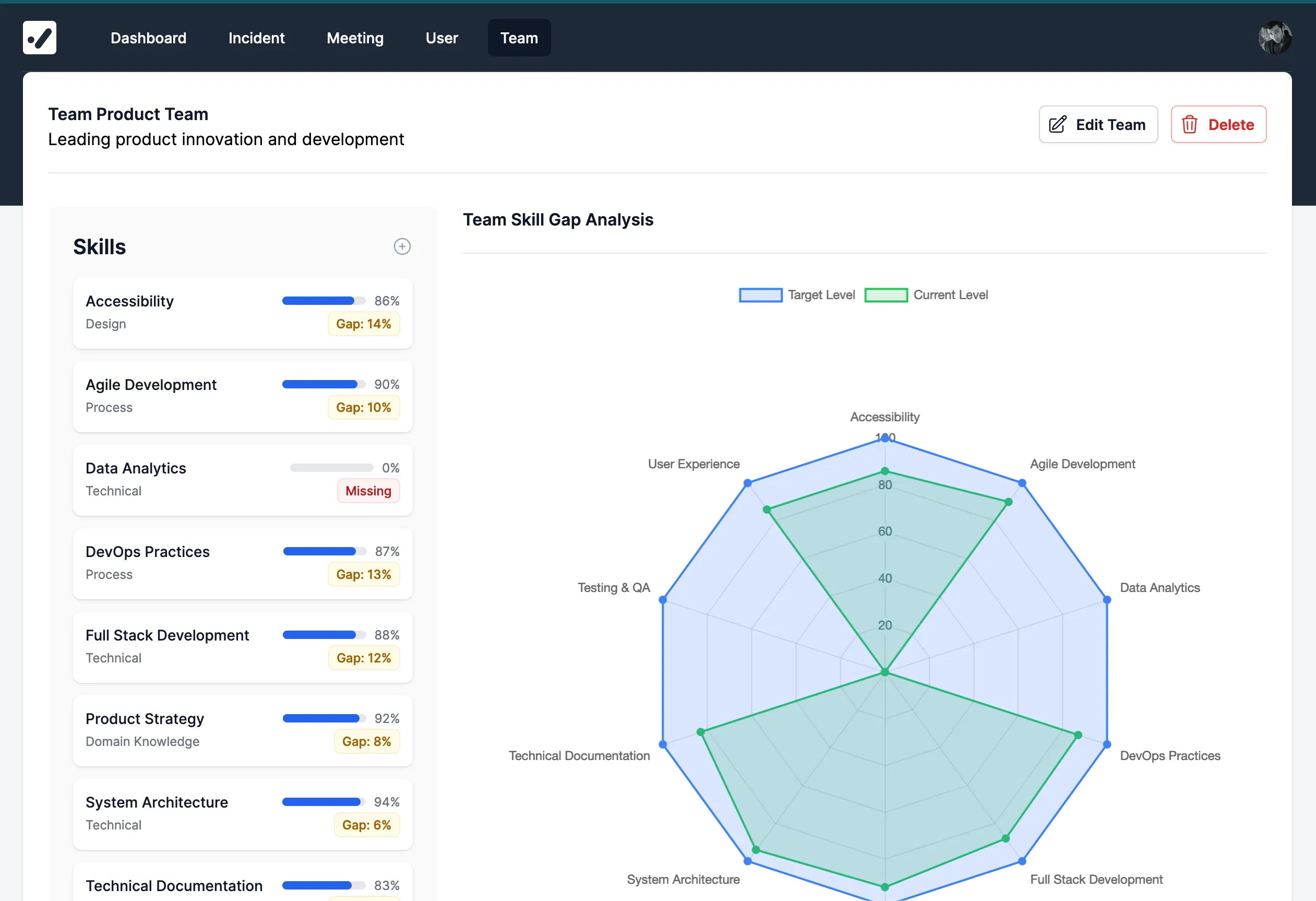Image resolution: width=1316 pixels, height=901 pixels.
Task: Select the Data Analytics skill card
Action: pyautogui.click(x=243, y=480)
